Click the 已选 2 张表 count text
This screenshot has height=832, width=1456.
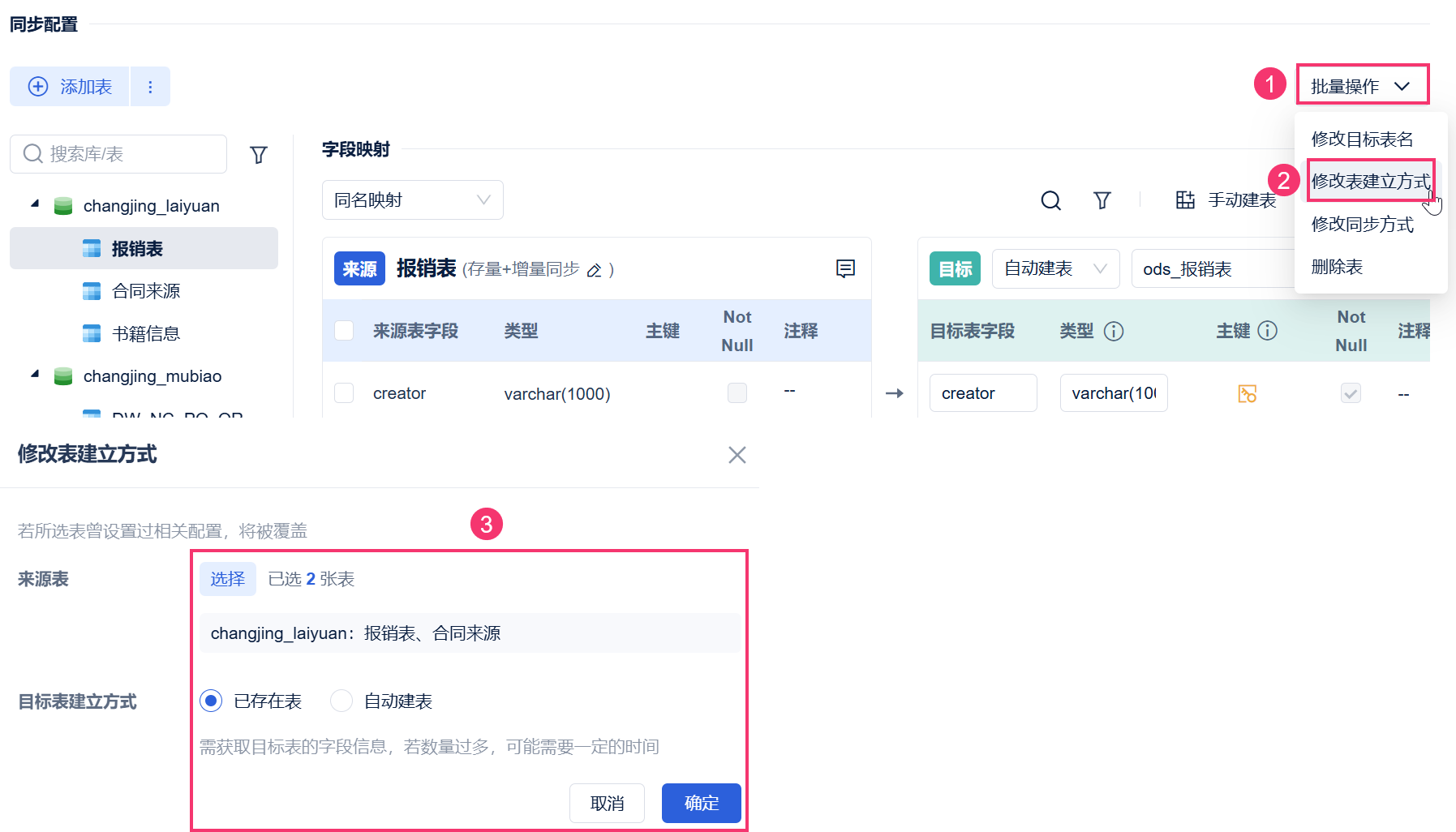[x=311, y=579]
